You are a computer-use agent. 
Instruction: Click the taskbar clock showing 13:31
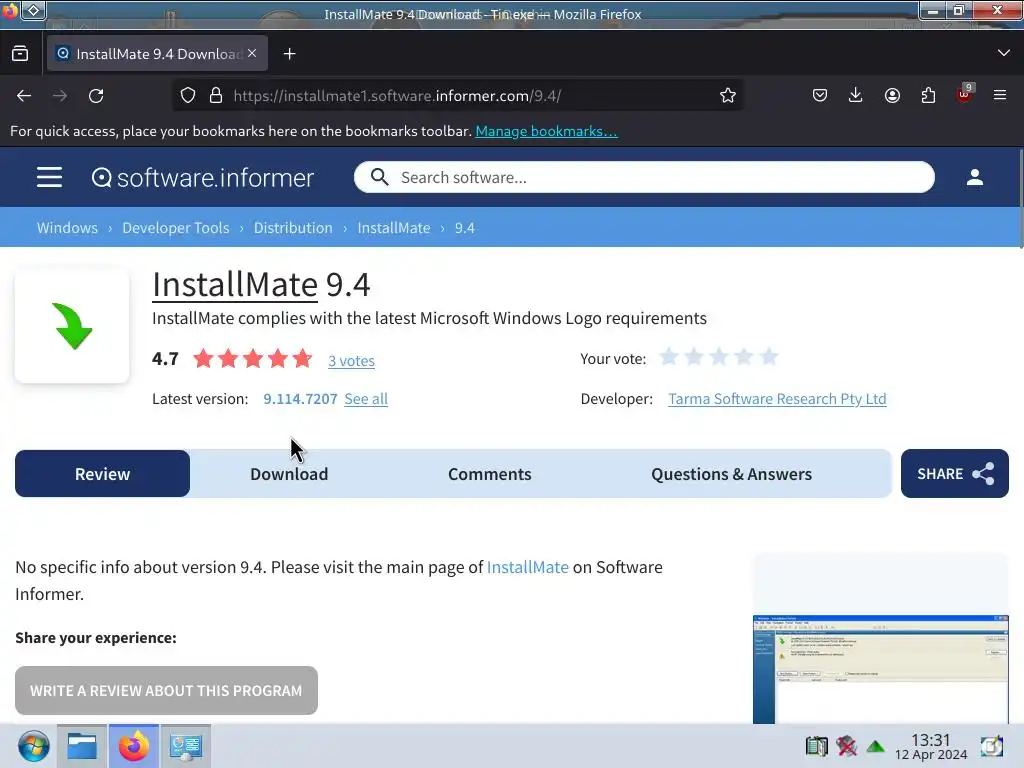tap(931, 746)
